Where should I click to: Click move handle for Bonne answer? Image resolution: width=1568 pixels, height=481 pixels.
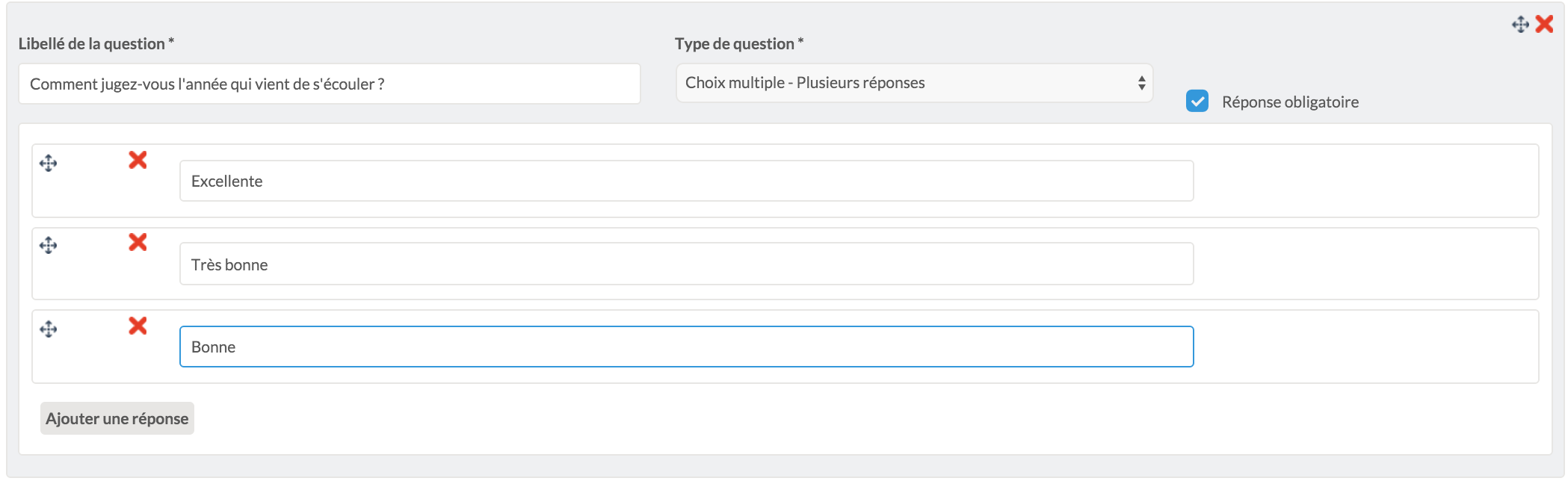(x=49, y=329)
